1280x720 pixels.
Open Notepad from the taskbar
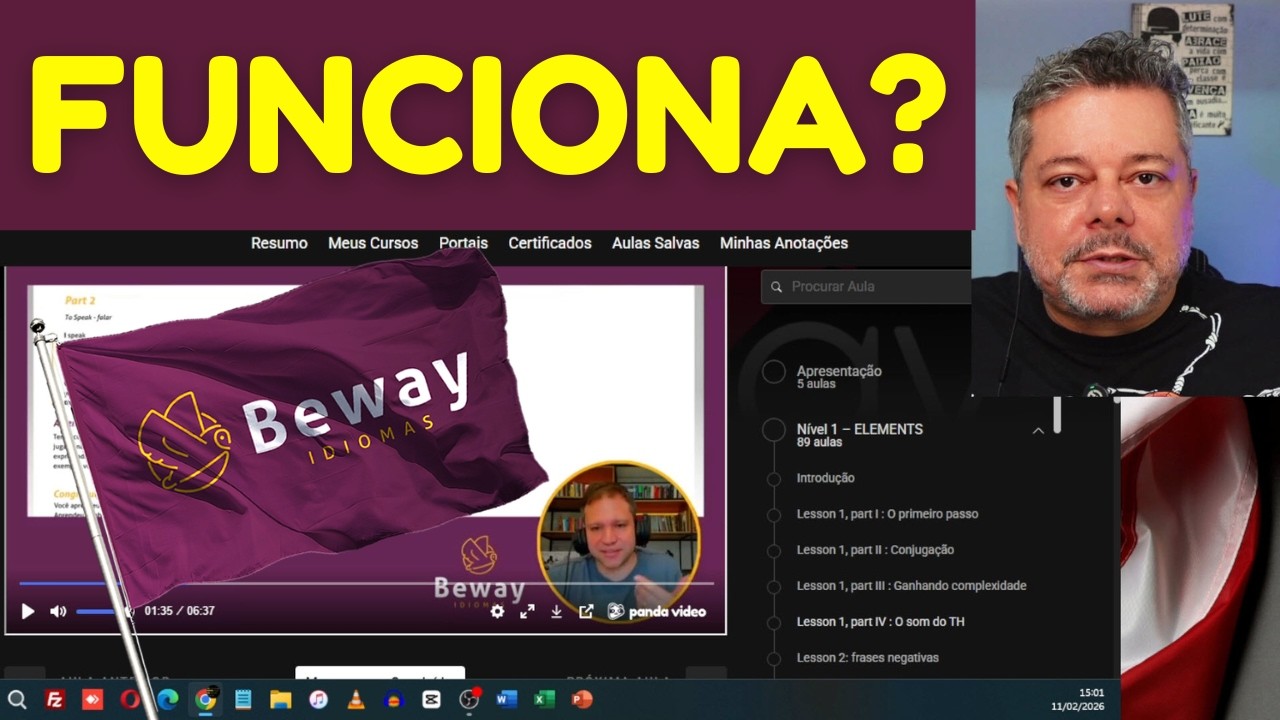[243, 699]
